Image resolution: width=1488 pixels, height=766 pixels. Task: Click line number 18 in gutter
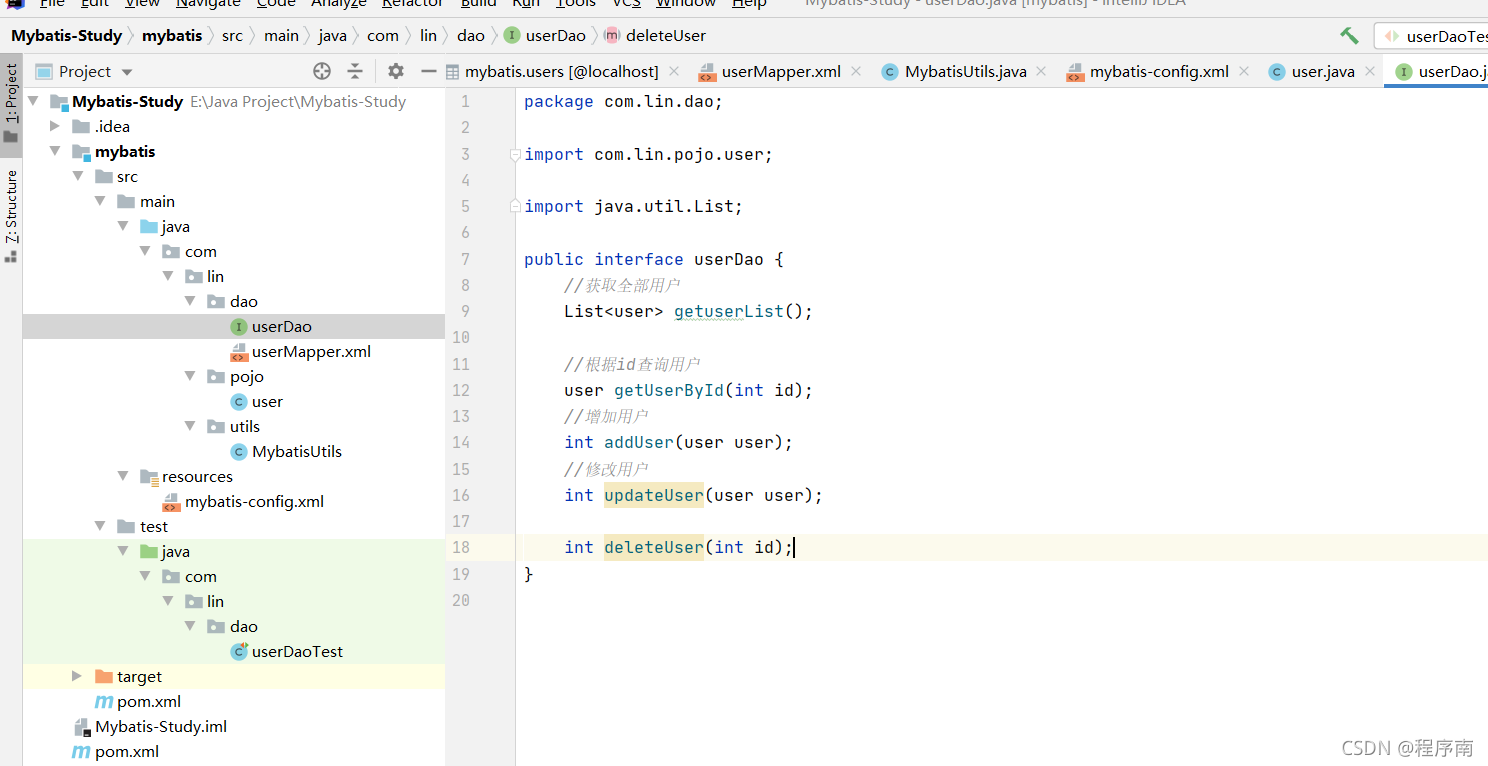461,547
